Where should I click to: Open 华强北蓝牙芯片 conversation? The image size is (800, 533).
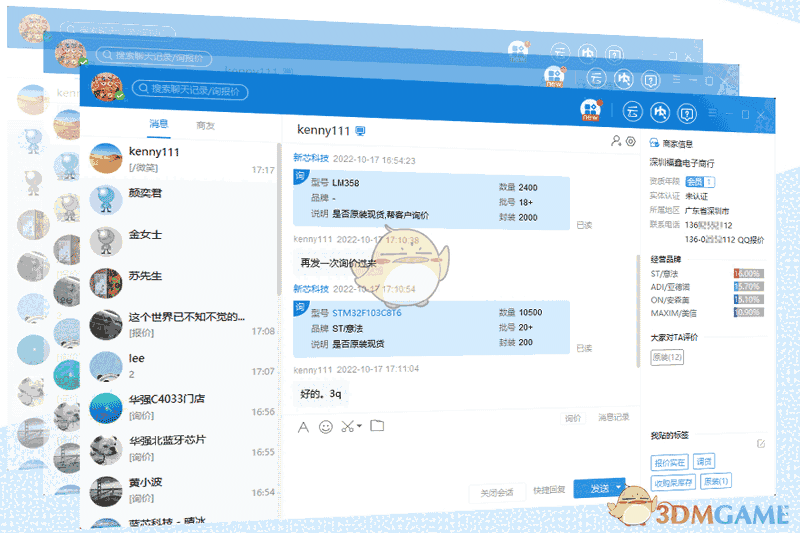click(179, 448)
